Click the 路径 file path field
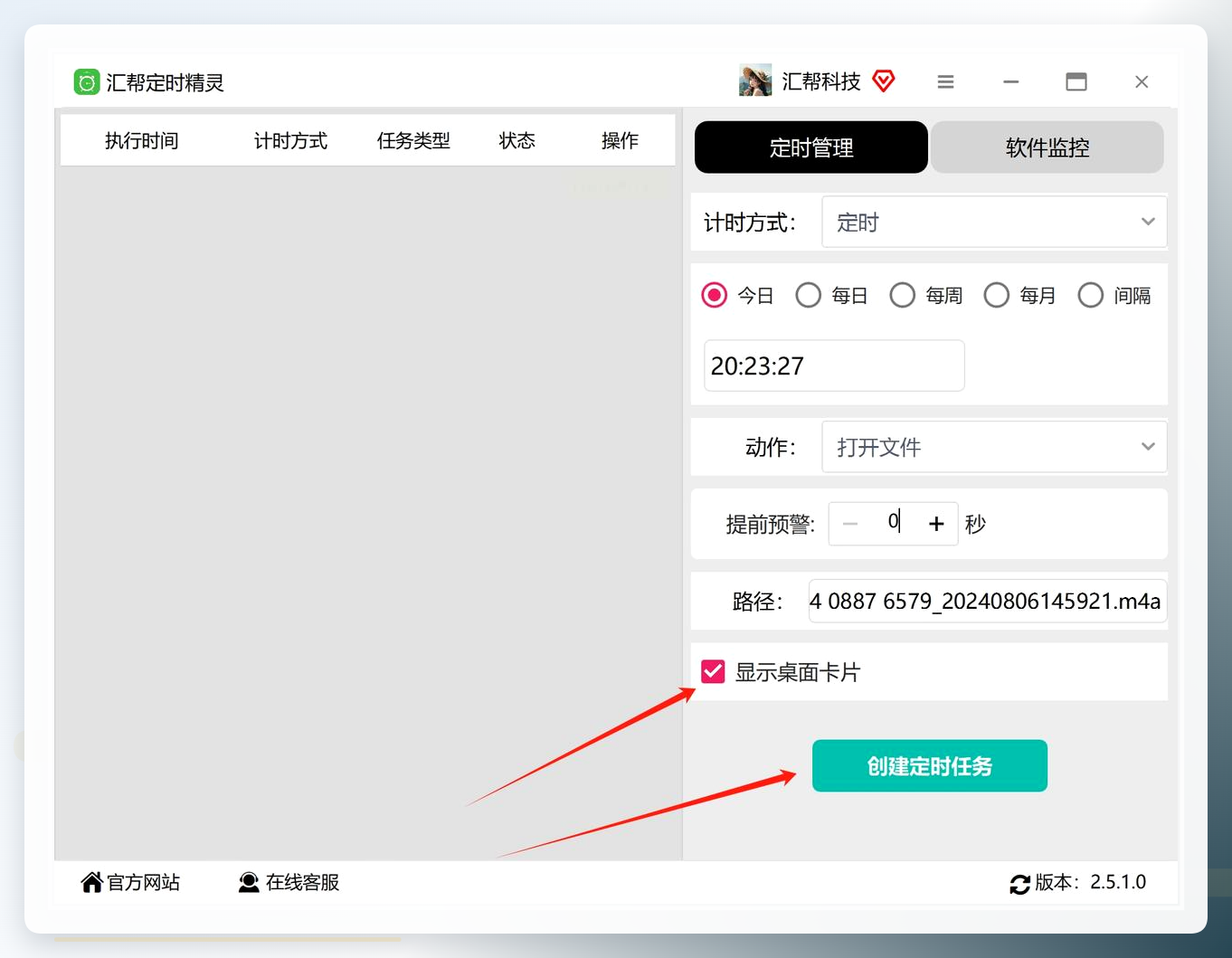The width and height of the screenshot is (1232, 958). coord(988,602)
